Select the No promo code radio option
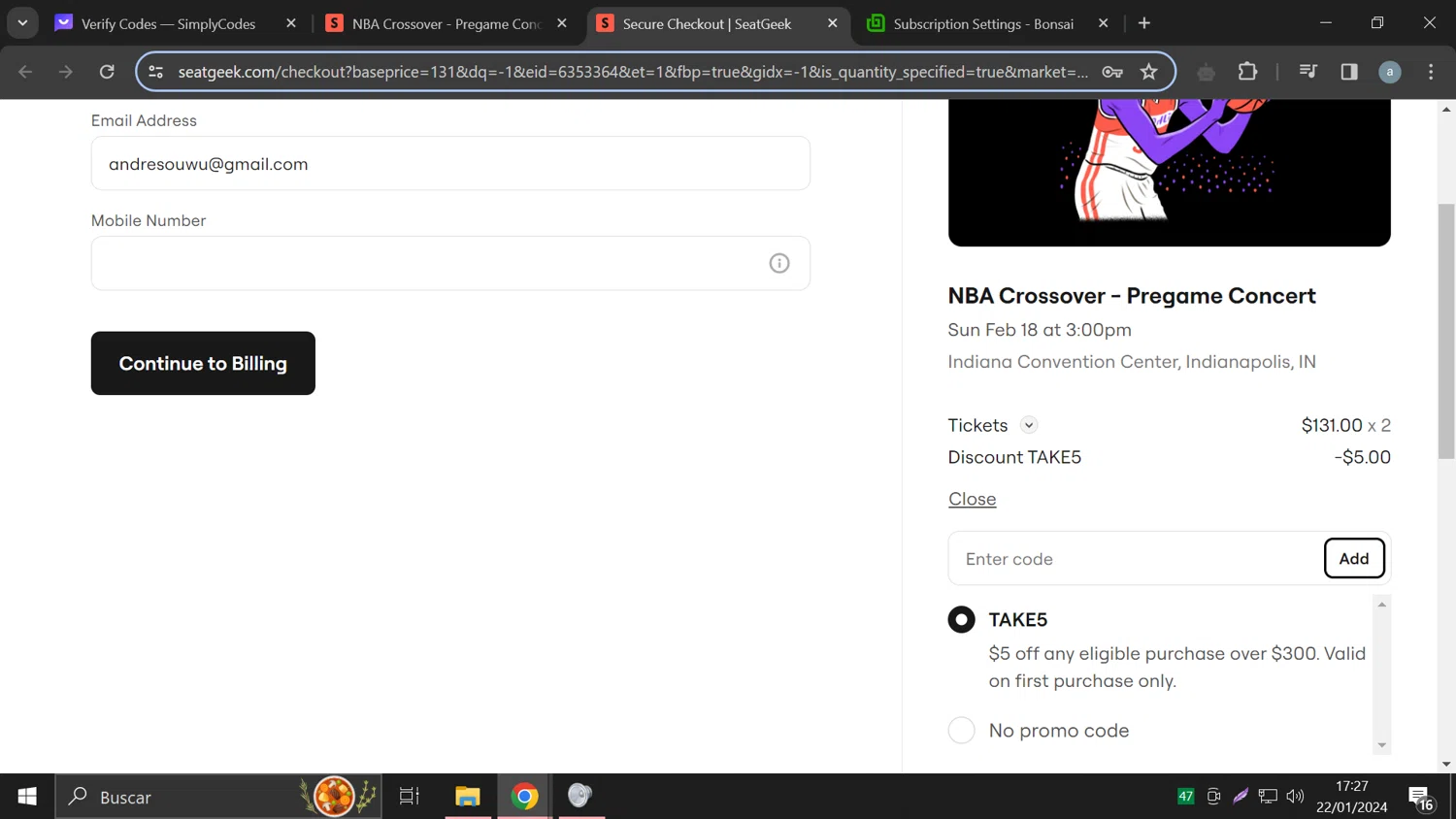 pyautogui.click(x=961, y=730)
